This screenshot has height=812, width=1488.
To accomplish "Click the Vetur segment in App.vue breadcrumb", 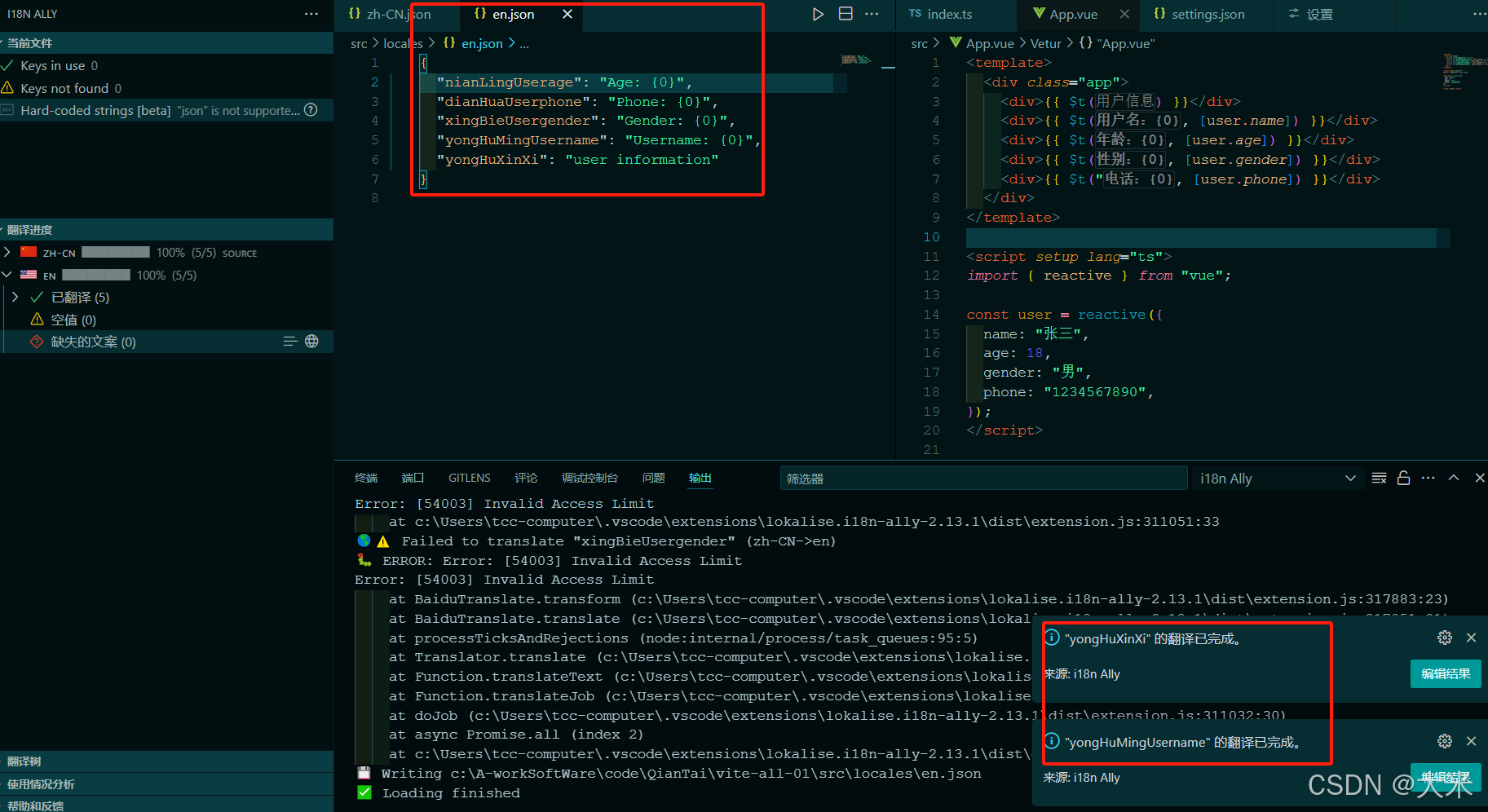I will pyautogui.click(x=1046, y=43).
